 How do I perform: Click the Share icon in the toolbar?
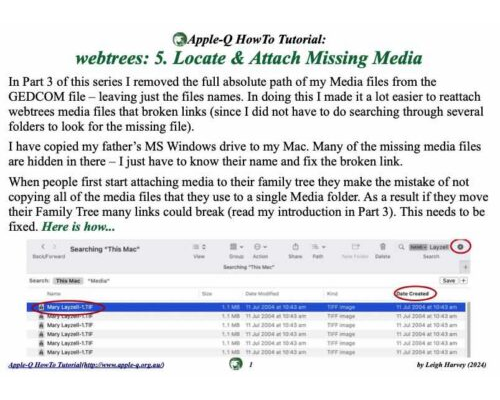point(295,247)
